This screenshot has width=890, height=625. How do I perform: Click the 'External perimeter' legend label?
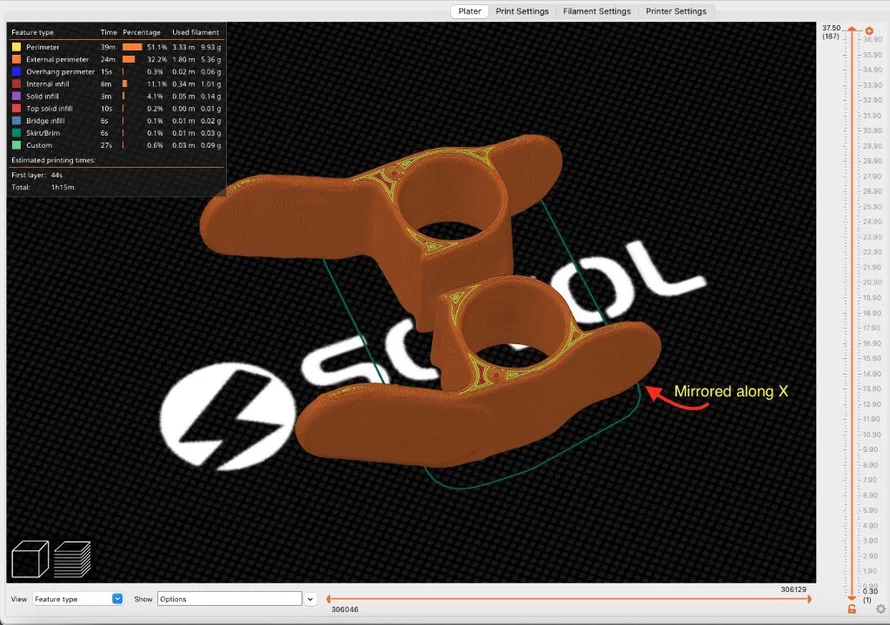pyautogui.click(x=57, y=59)
